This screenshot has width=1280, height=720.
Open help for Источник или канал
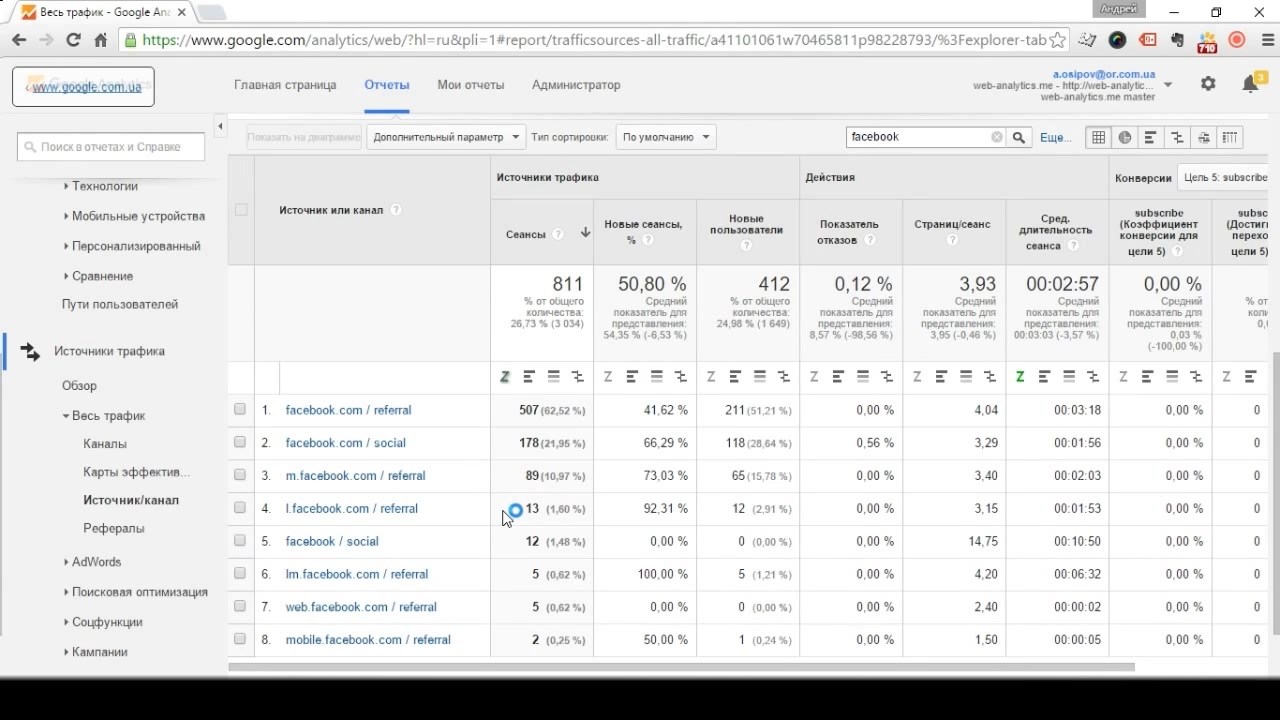396,210
